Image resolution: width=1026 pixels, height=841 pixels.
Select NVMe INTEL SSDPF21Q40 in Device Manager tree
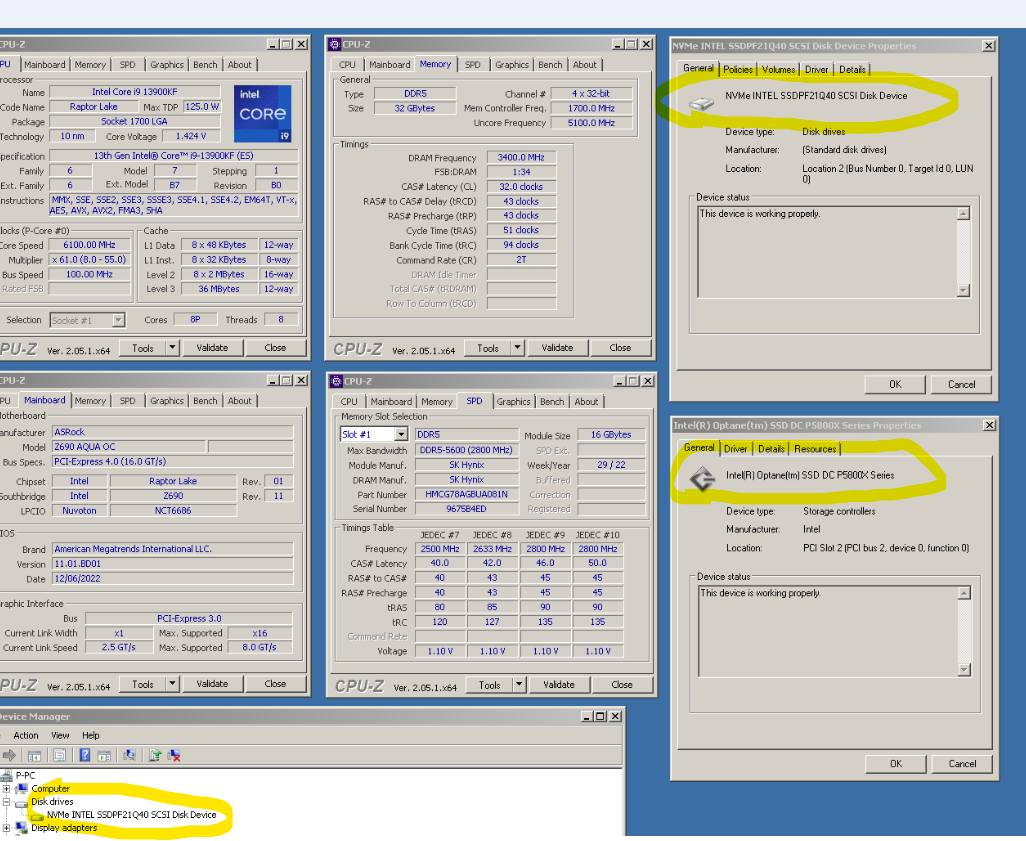coord(132,815)
